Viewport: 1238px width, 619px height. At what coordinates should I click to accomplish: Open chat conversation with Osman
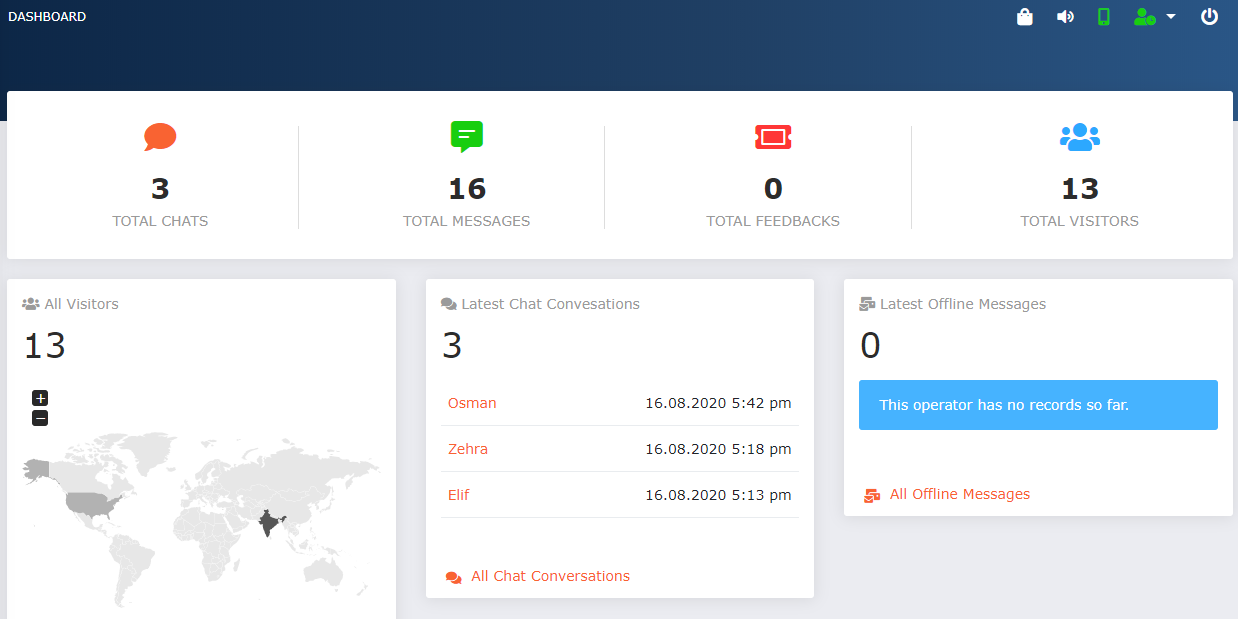[472, 403]
